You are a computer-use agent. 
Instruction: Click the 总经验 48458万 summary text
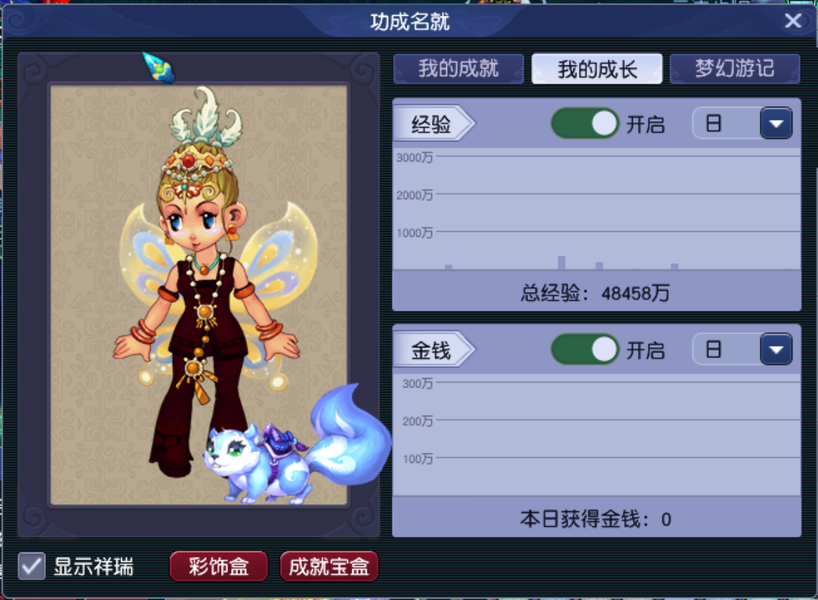pos(595,293)
